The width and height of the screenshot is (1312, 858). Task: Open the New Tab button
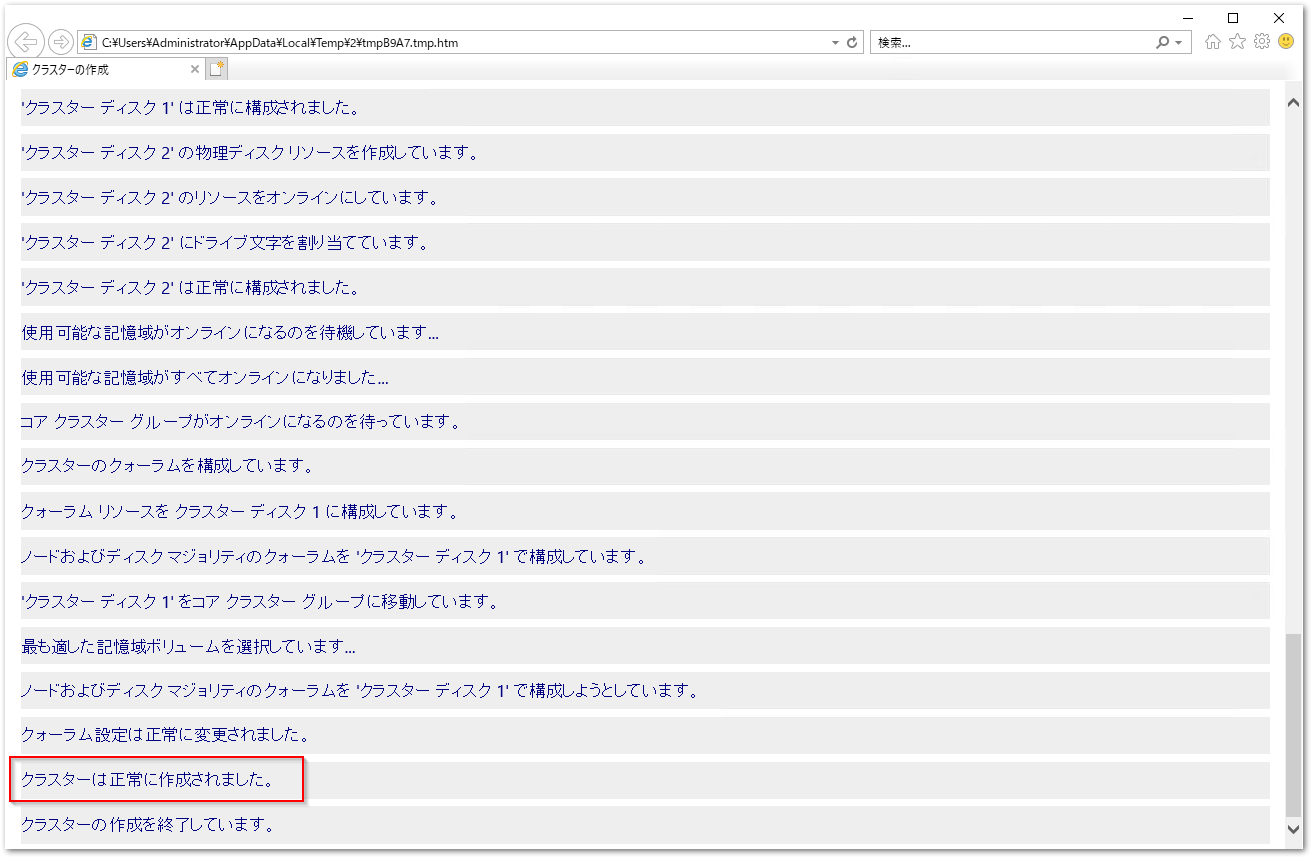pyautogui.click(x=217, y=68)
